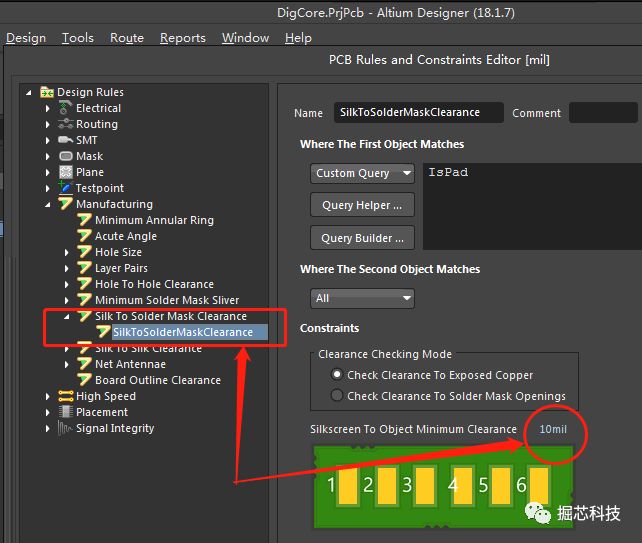This screenshot has width=642, height=543.
Task: Click the 10mil minimum clearance value
Action: [553, 429]
